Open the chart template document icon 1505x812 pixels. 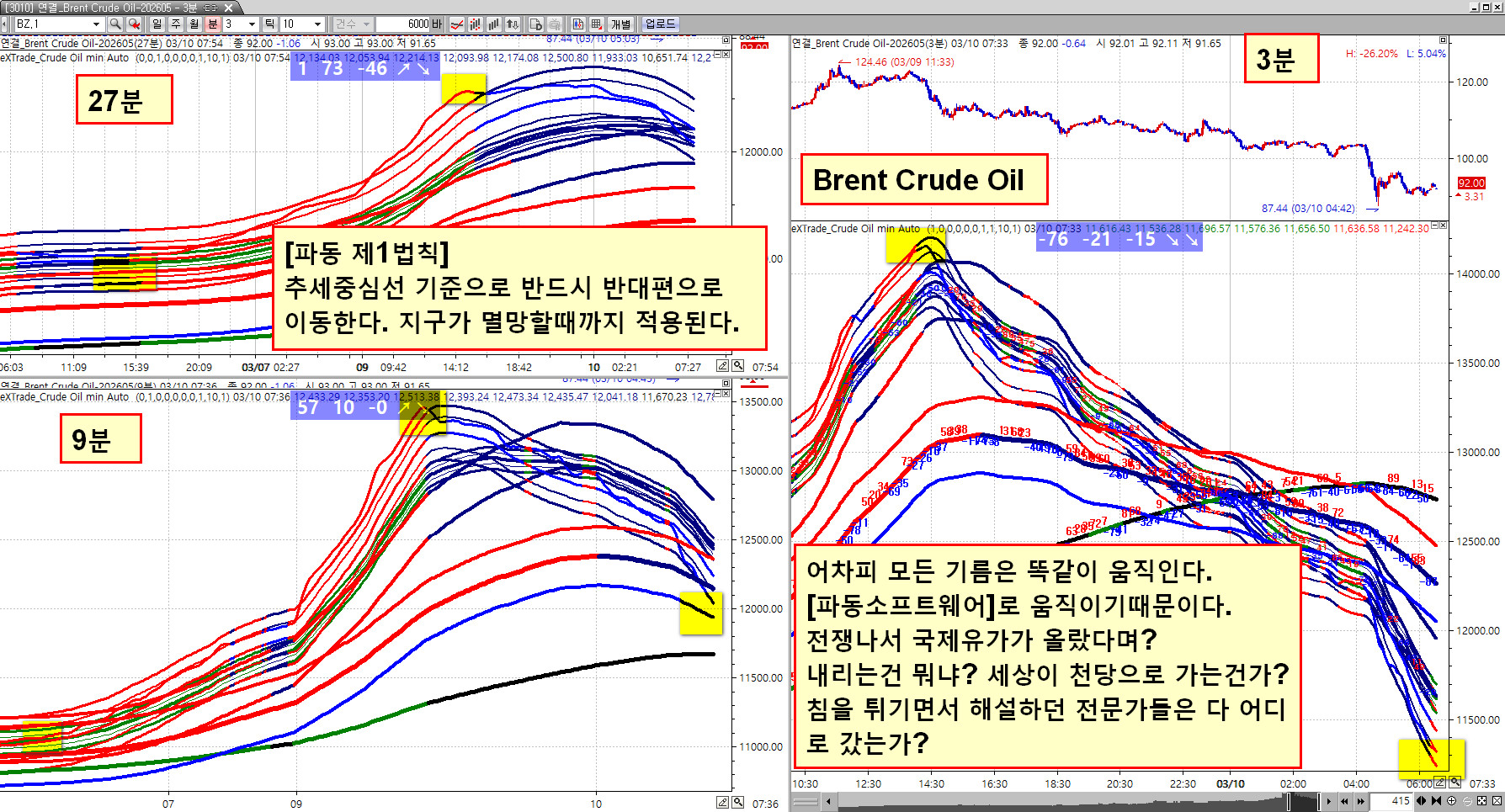pos(535,24)
